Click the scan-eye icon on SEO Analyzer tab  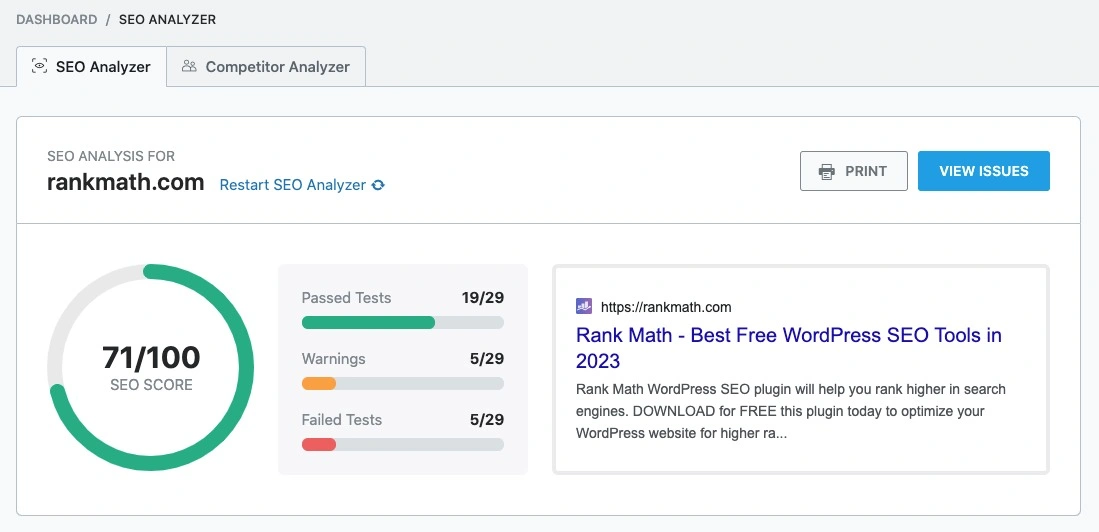[39, 67]
